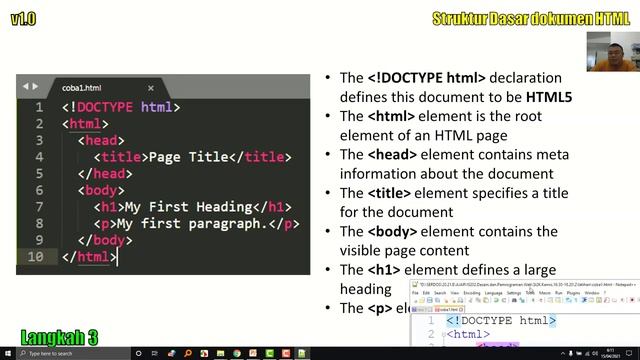
Task: Open the orange magnifier app on taskbar
Action: coord(188,353)
